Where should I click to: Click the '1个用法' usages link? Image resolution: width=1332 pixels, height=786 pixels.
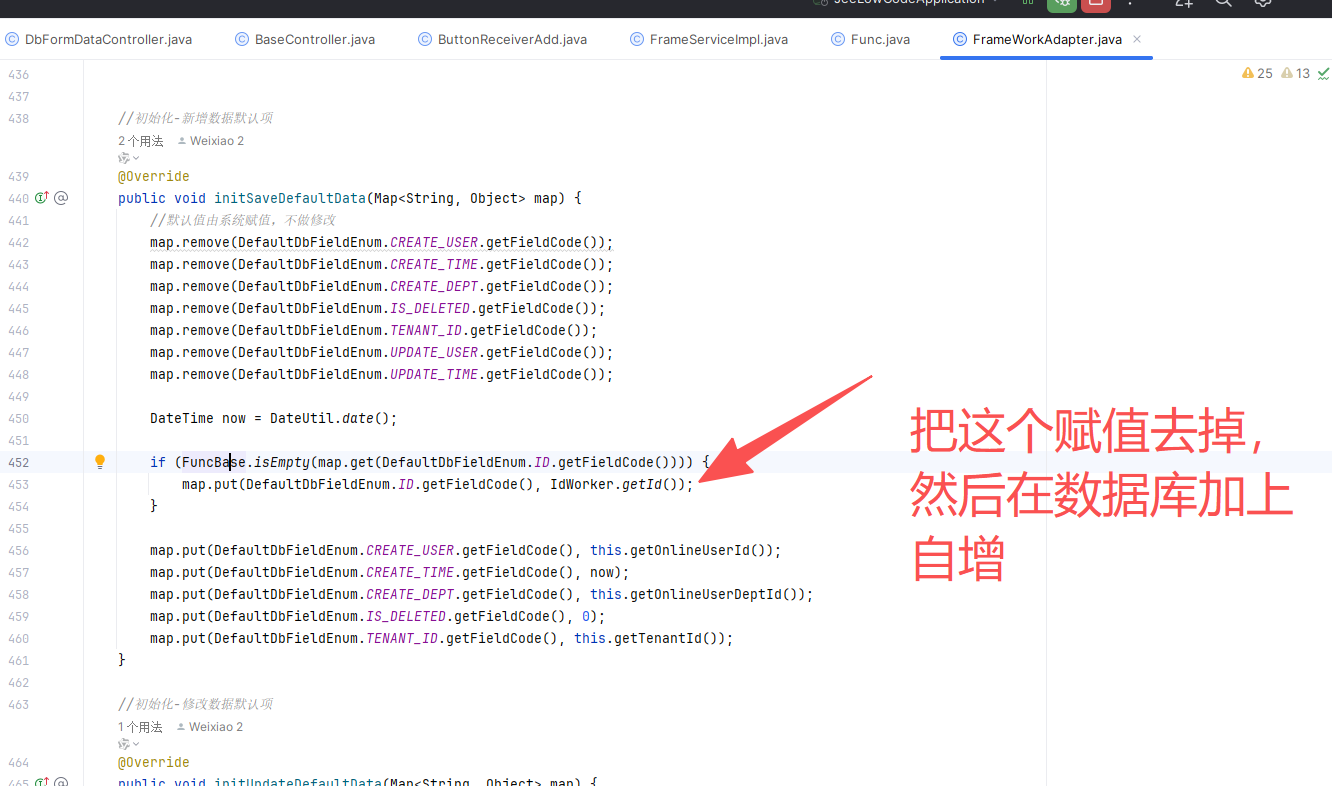point(140,727)
